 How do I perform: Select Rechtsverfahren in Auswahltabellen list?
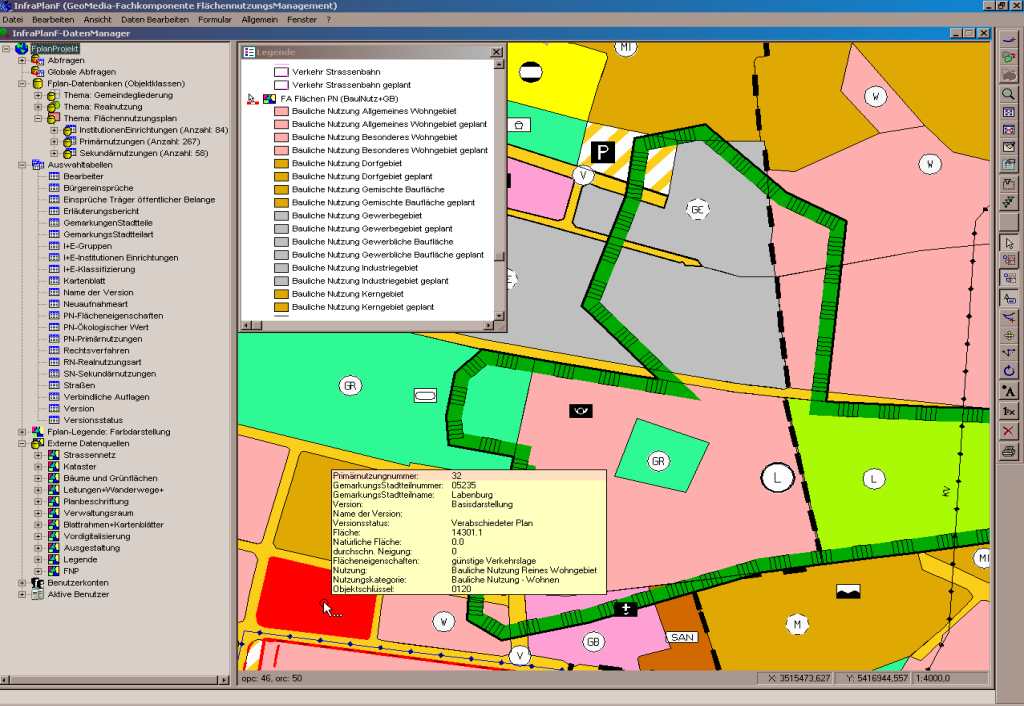point(96,351)
